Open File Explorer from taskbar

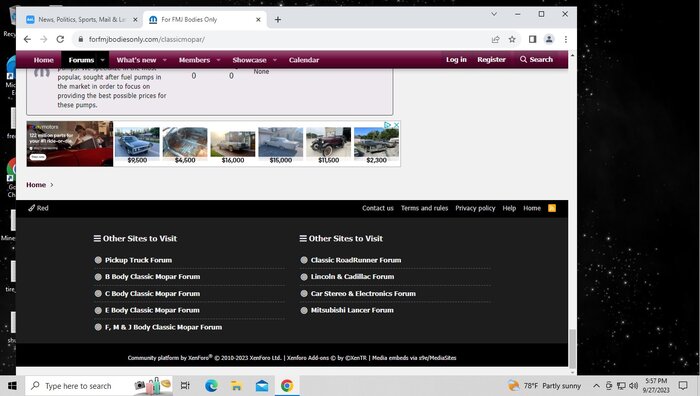click(x=236, y=386)
